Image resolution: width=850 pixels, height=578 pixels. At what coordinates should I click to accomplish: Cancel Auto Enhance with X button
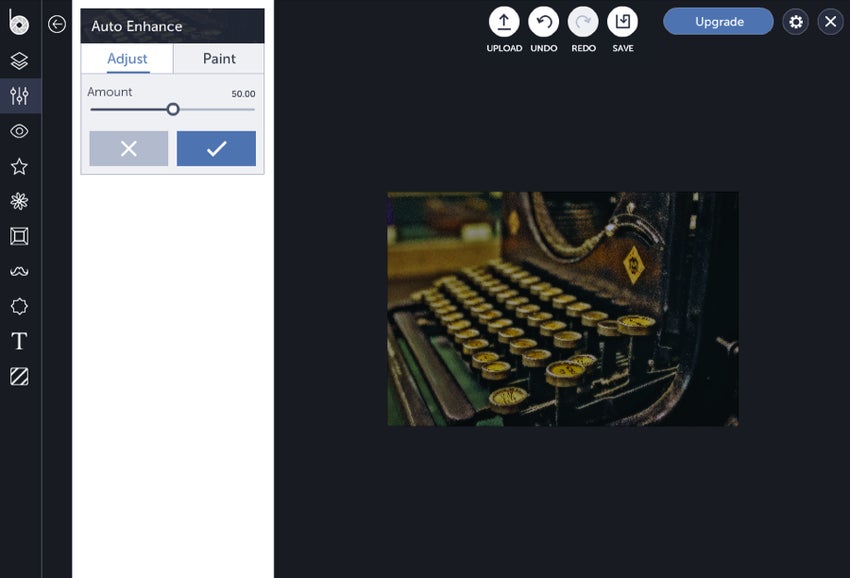tap(128, 149)
